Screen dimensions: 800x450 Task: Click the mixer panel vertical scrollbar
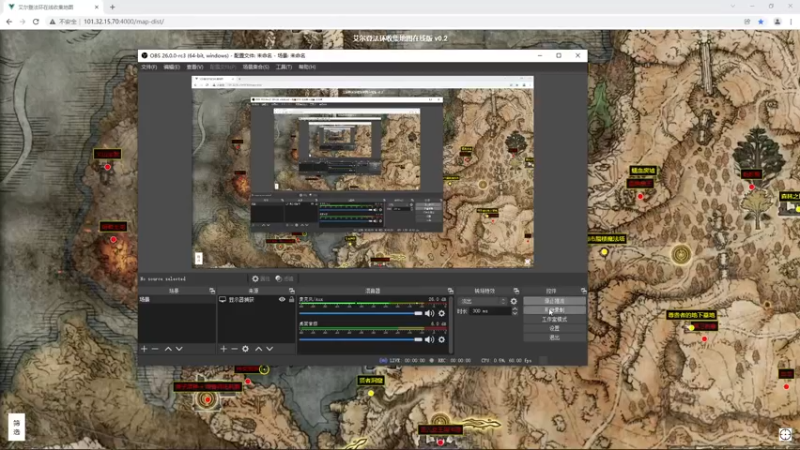point(451,324)
